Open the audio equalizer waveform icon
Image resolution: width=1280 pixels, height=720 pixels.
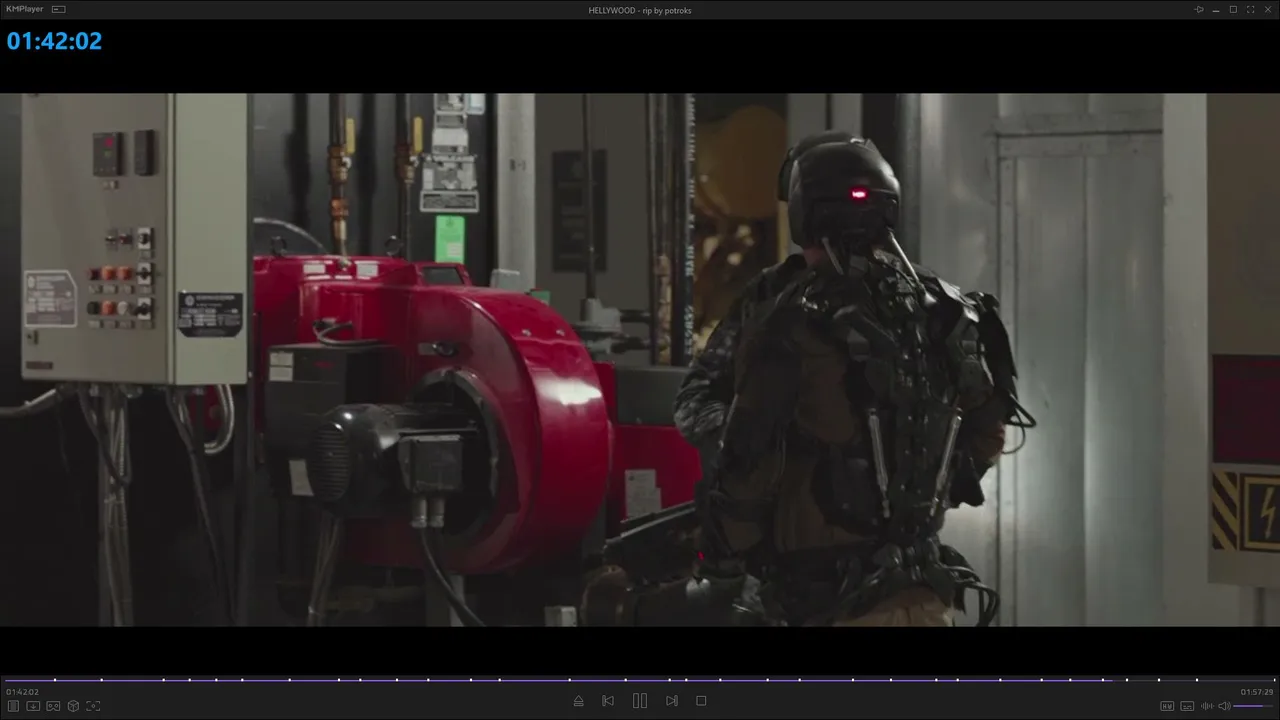point(1207,706)
